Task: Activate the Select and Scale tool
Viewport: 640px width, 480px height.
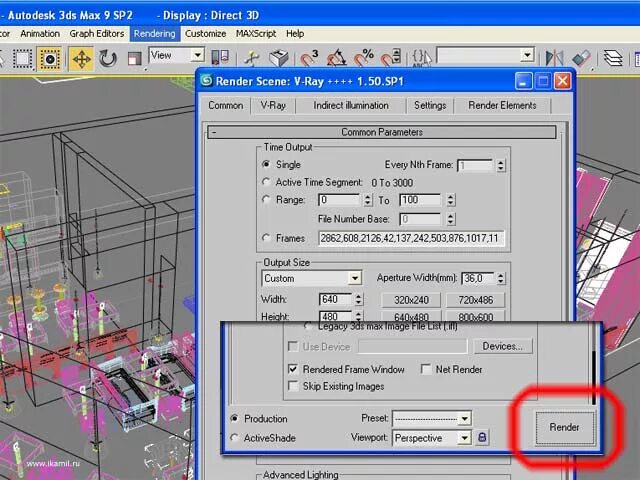Action: [134, 59]
